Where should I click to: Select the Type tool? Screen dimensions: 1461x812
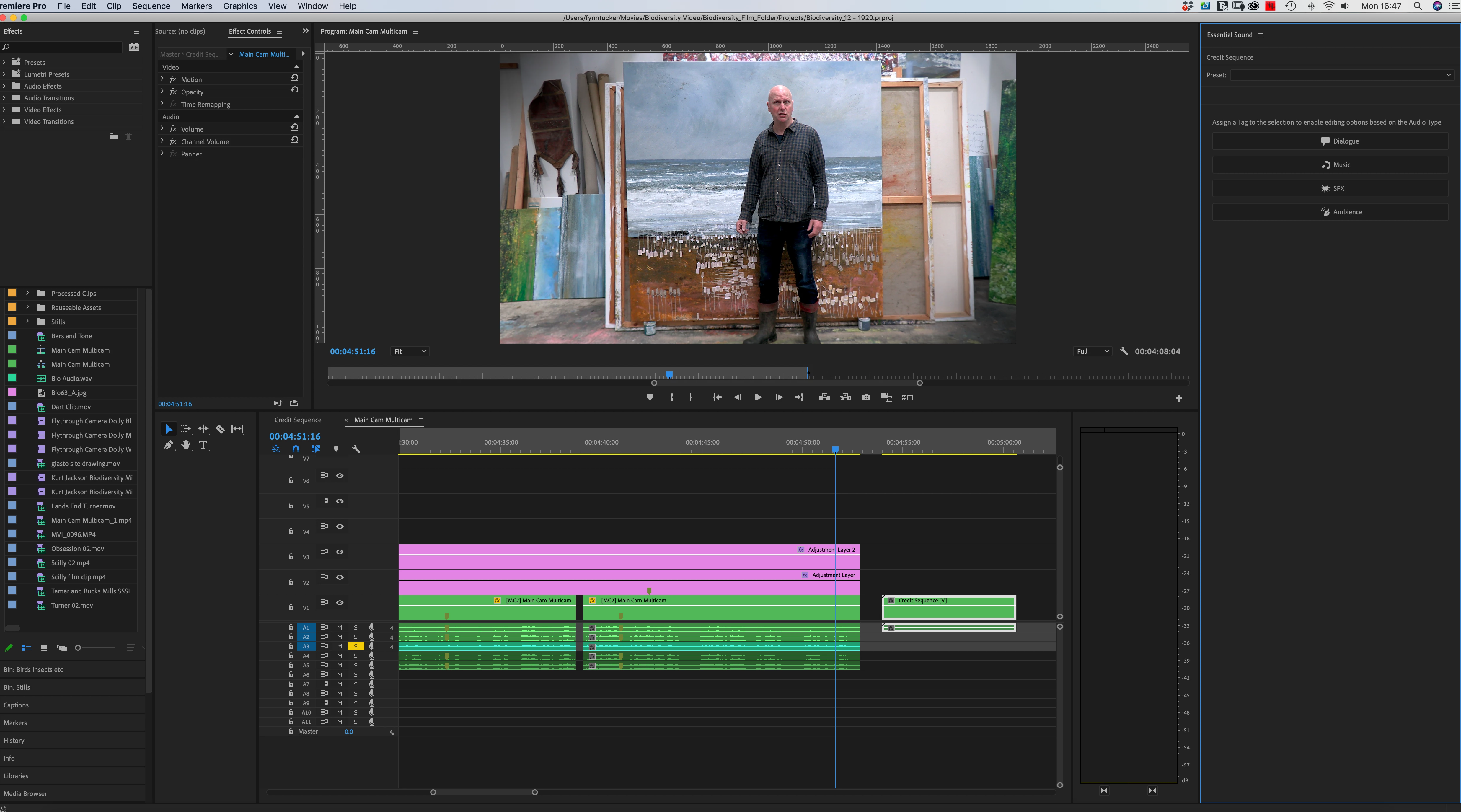coord(203,445)
